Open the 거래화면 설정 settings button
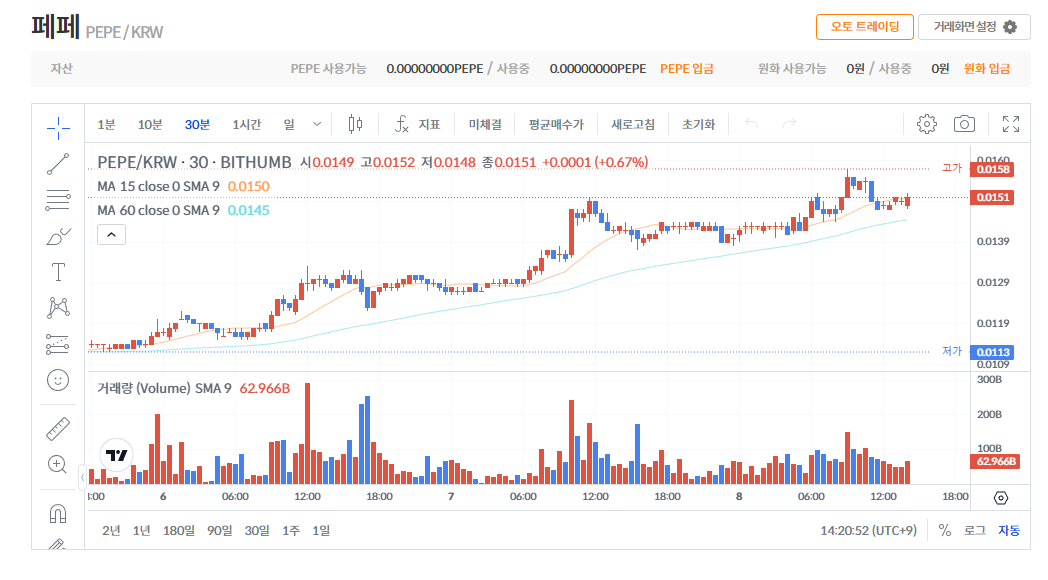 pyautogui.click(x=974, y=27)
